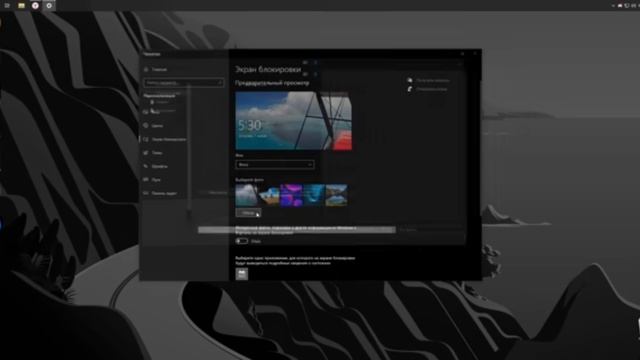This screenshot has height=360, width=640.
Task: Choose the beach cave photo thumbnail
Action: [x=269, y=195]
